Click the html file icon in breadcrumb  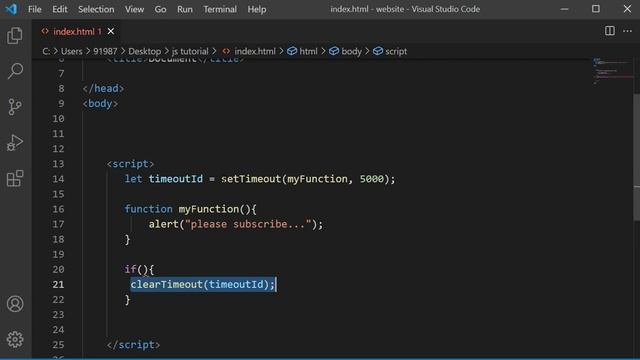point(226,51)
